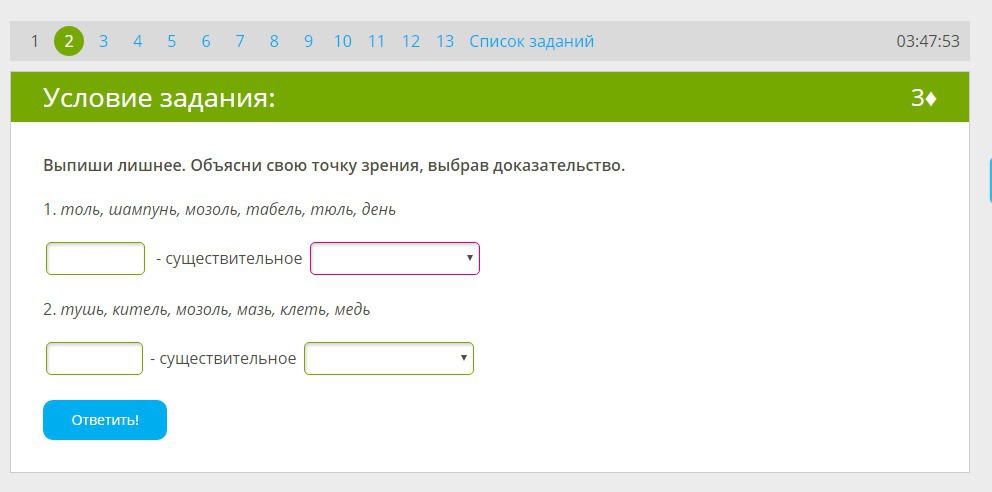Select task number 11

click(376, 41)
